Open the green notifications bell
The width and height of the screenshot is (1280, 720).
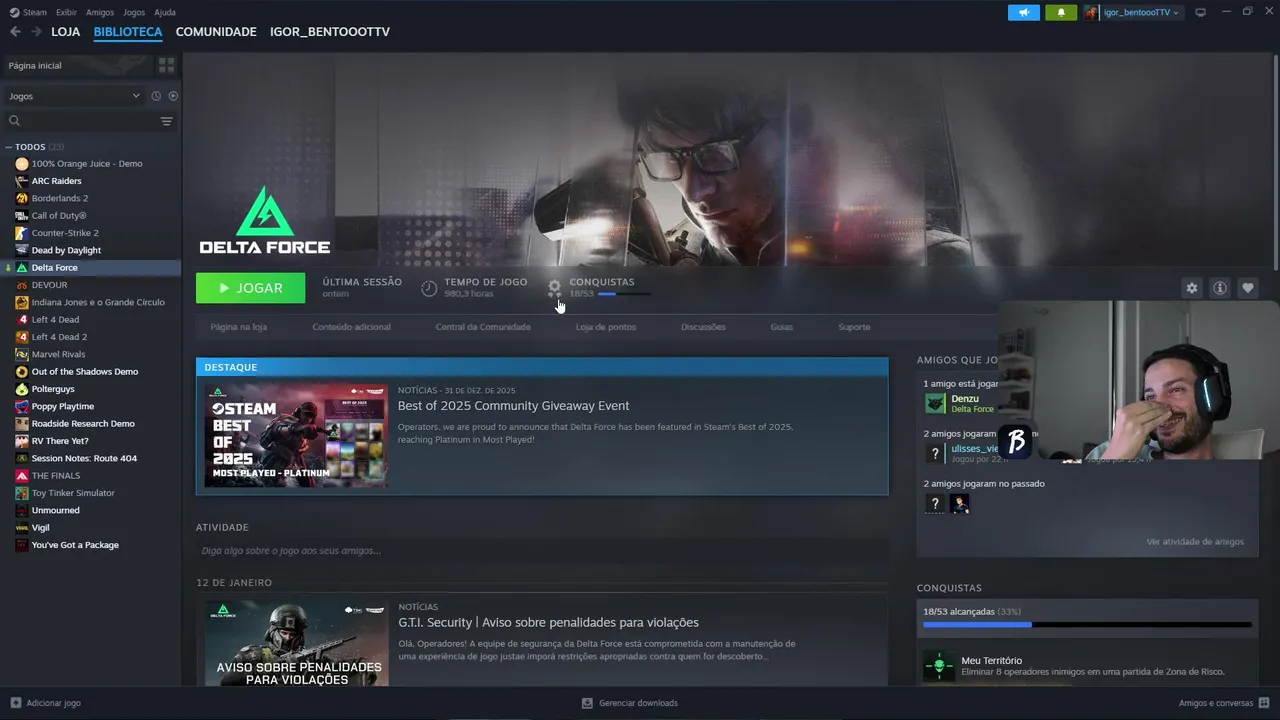pos(1061,12)
